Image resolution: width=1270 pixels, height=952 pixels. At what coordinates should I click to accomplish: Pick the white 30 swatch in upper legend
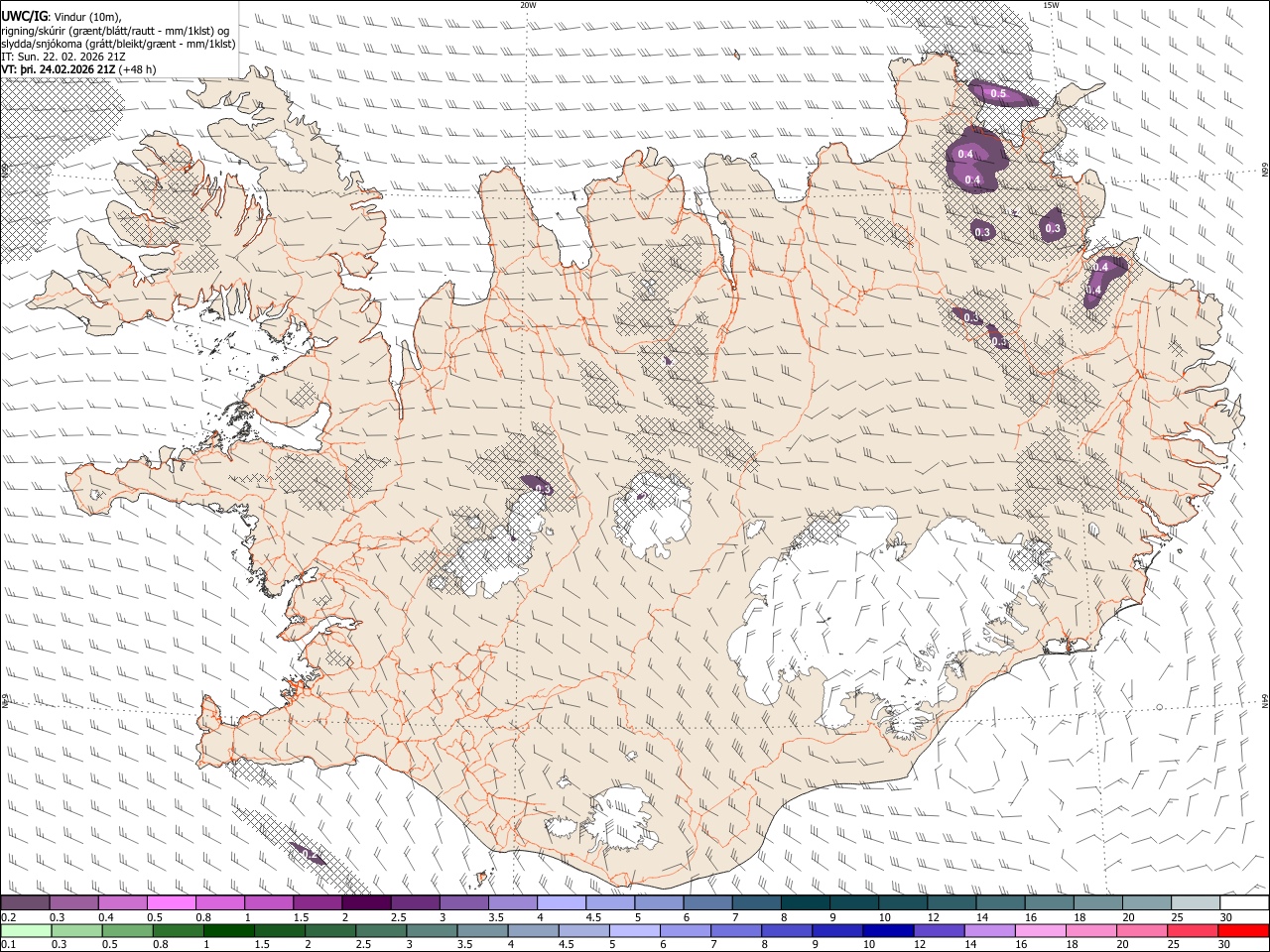pos(1244,903)
